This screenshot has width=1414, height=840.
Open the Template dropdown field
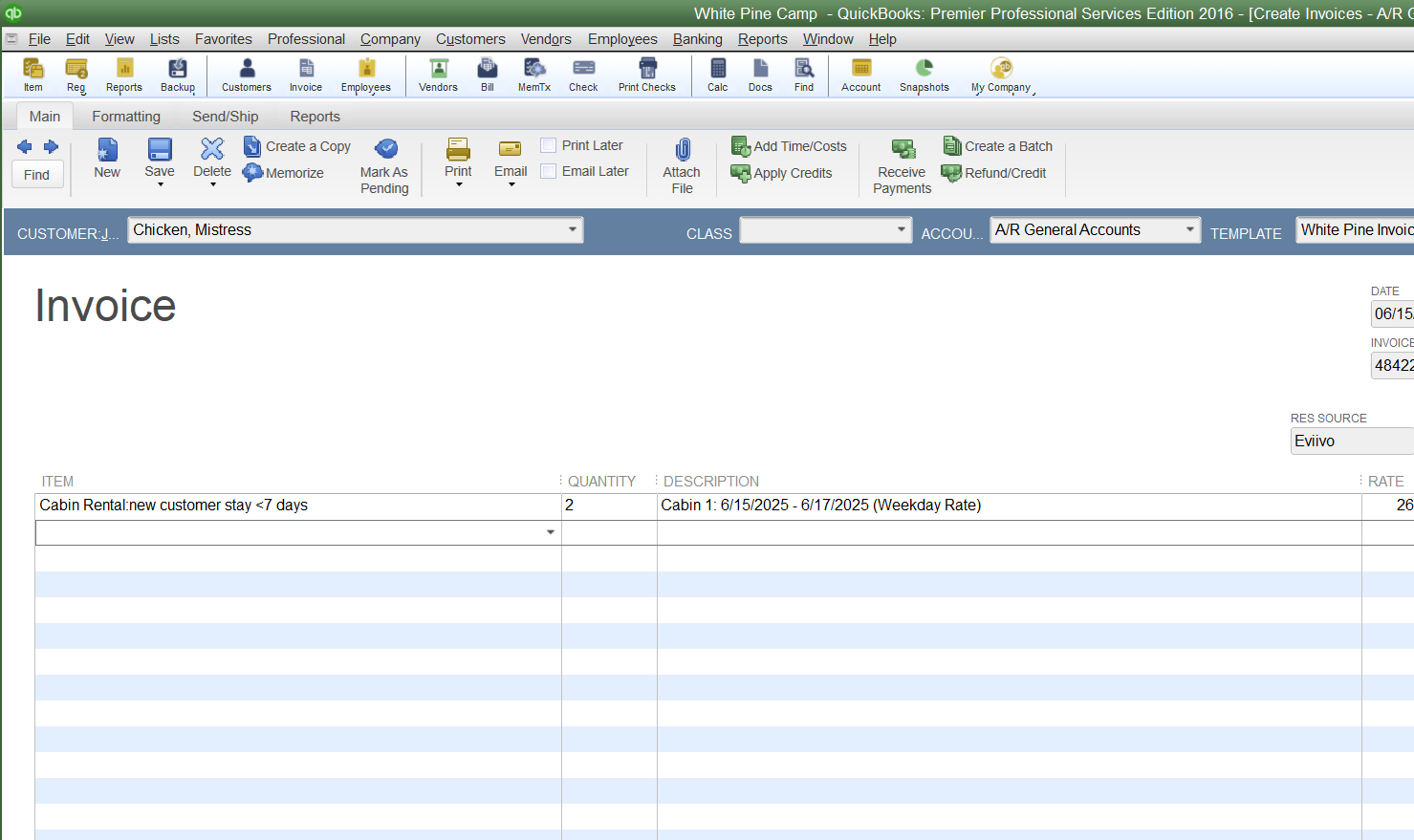(x=1355, y=229)
